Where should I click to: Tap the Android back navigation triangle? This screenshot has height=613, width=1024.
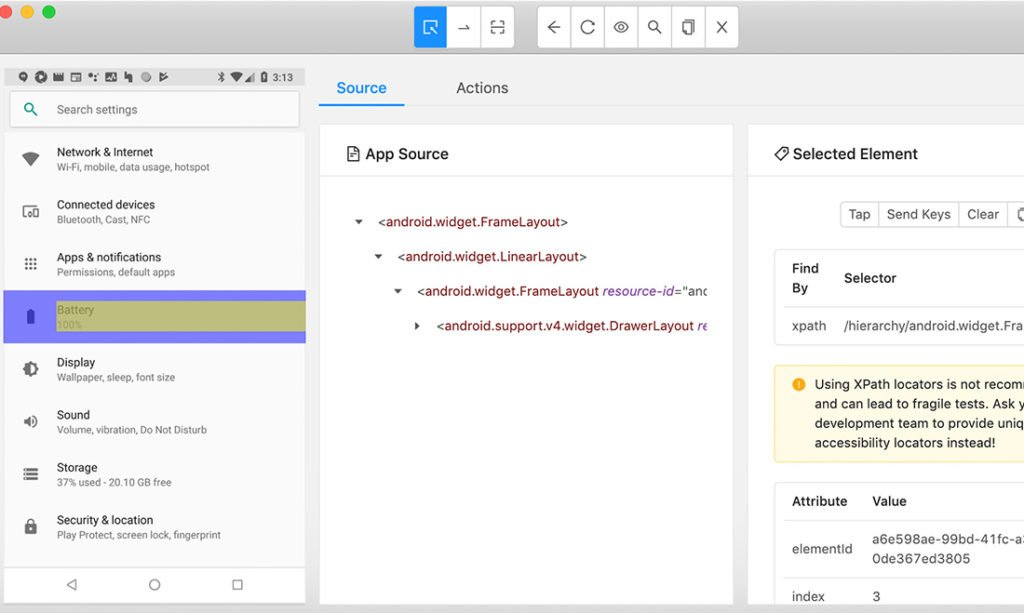pyautogui.click(x=72, y=584)
